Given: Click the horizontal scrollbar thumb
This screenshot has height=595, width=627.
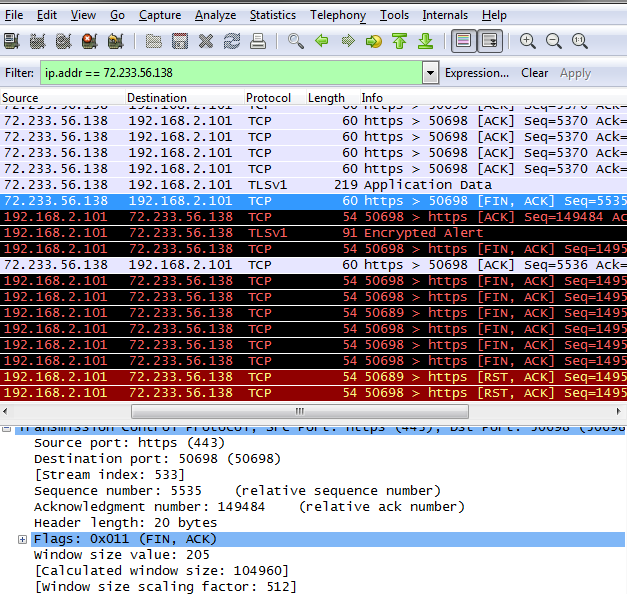Looking at the screenshot, I should pos(300,411).
